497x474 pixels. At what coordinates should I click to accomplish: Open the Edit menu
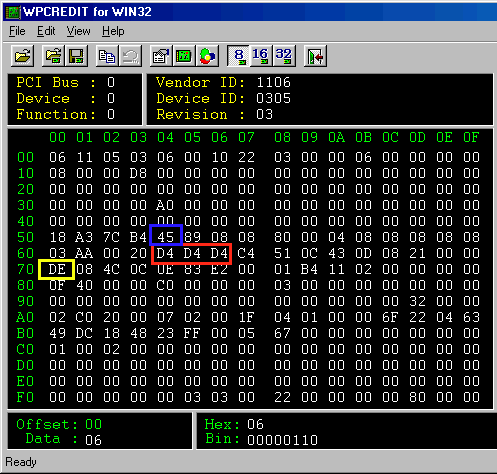(46, 31)
